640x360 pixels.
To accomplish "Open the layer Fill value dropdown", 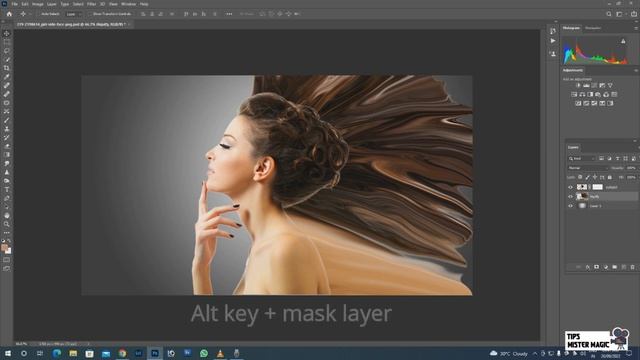I will pyautogui.click(x=632, y=177).
